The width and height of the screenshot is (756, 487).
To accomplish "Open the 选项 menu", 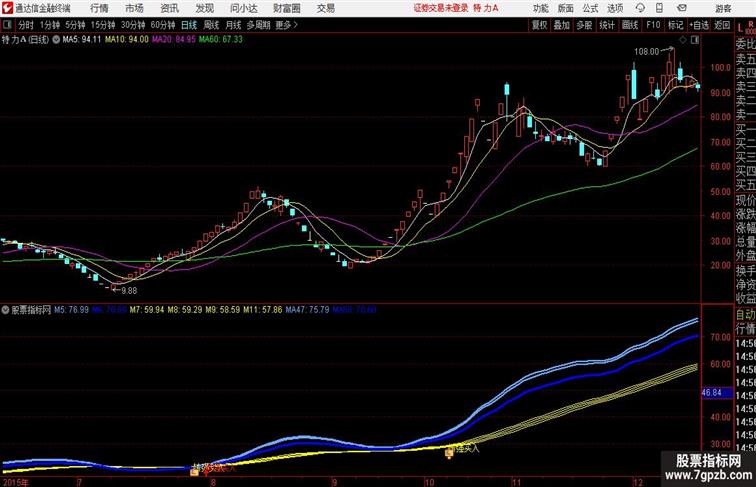I will 615,9.
